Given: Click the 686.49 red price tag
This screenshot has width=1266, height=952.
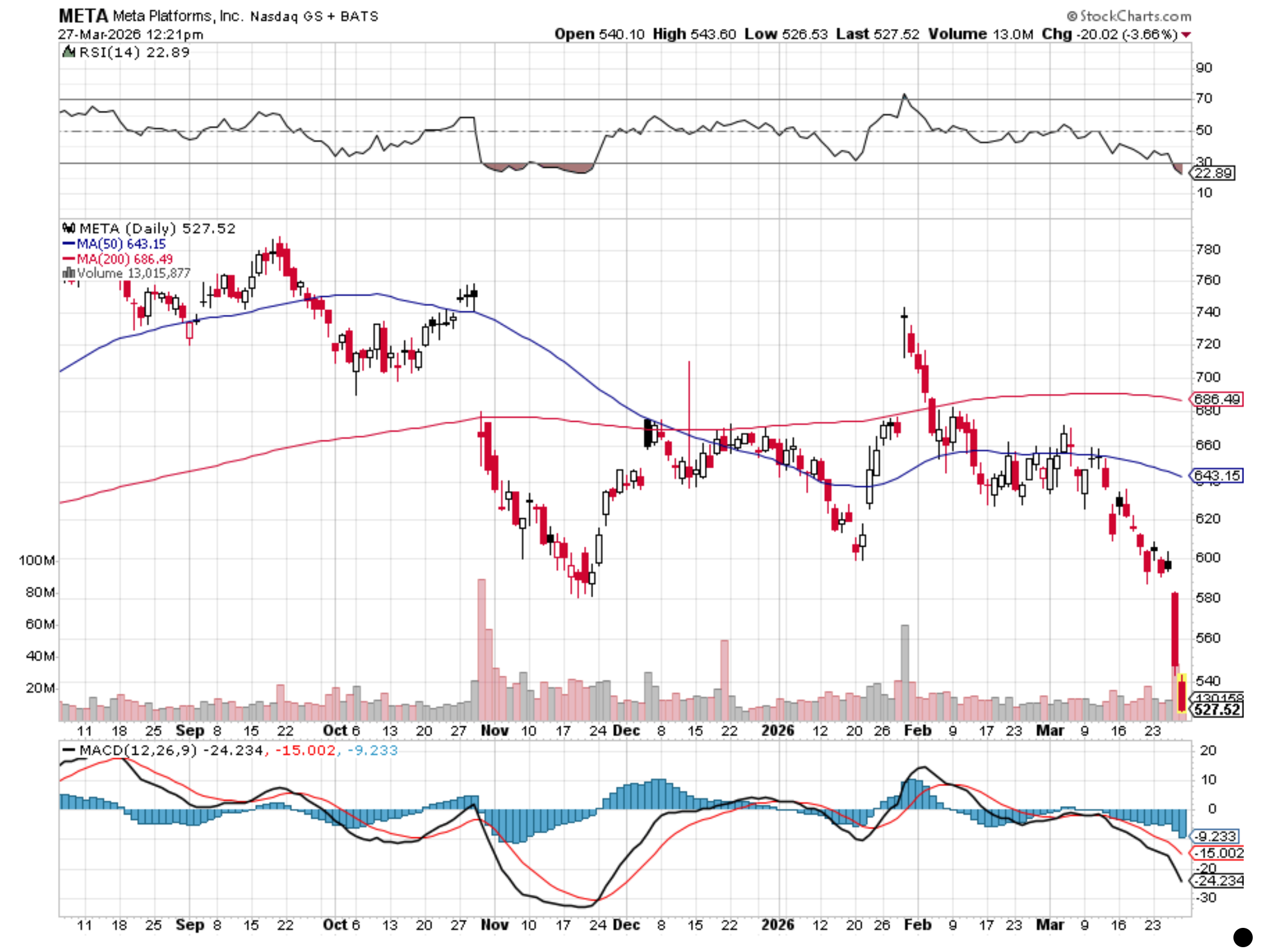Looking at the screenshot, I should pyautogui.click(x=1217, y=399).
